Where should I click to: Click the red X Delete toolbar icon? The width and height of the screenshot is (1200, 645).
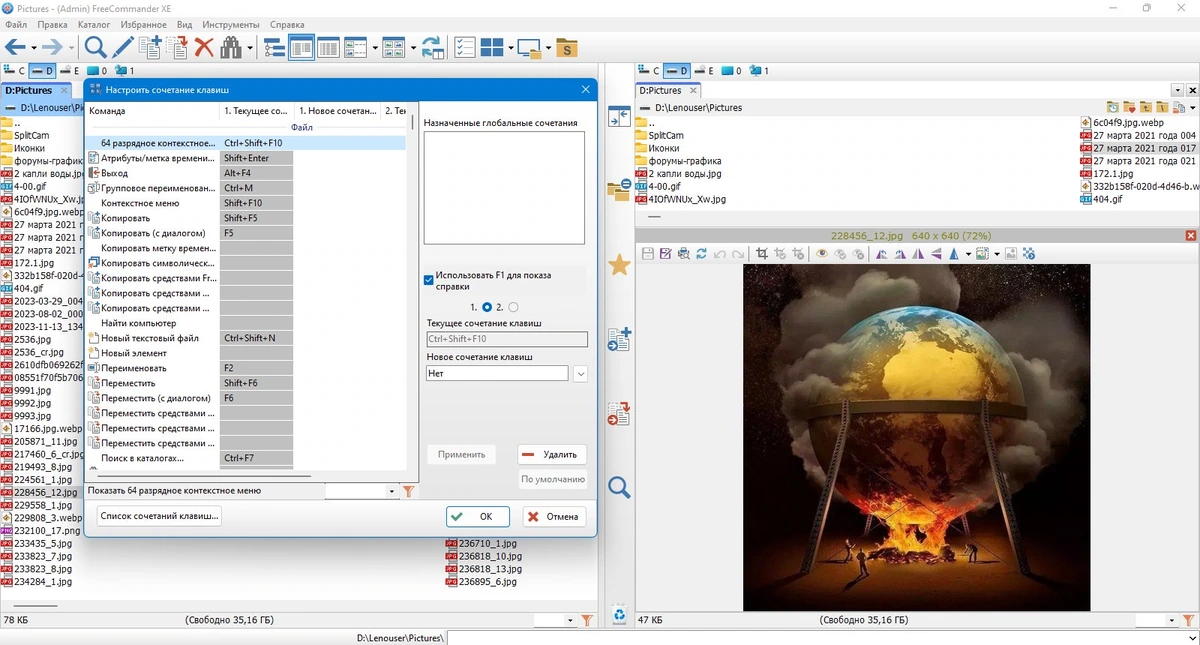[x=204, y=47]
